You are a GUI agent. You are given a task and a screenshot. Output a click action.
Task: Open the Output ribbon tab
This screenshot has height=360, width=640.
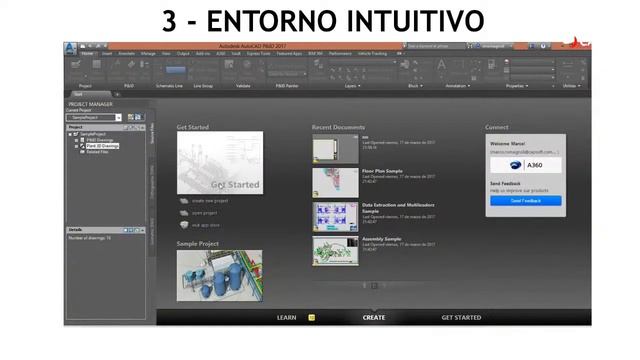[x=183, y=53]
